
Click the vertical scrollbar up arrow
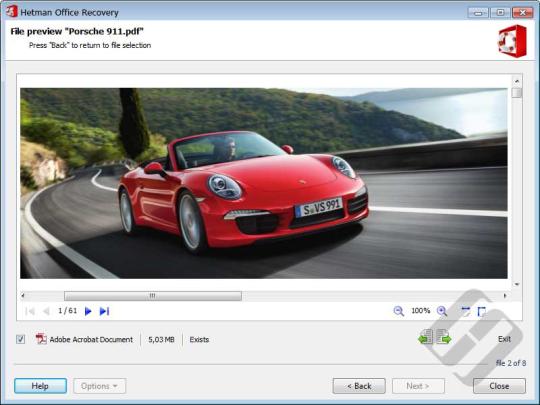click(517, 81)
